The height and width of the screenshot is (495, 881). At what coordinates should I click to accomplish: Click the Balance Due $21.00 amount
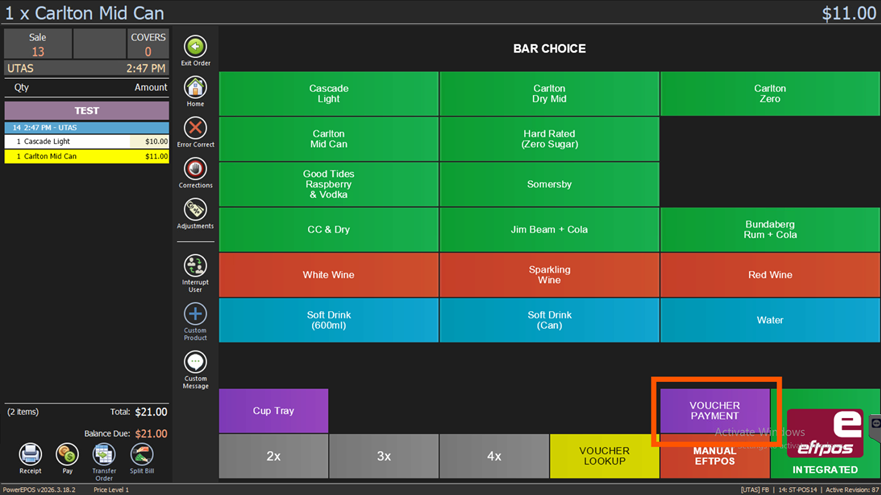[x=151, y=434]
